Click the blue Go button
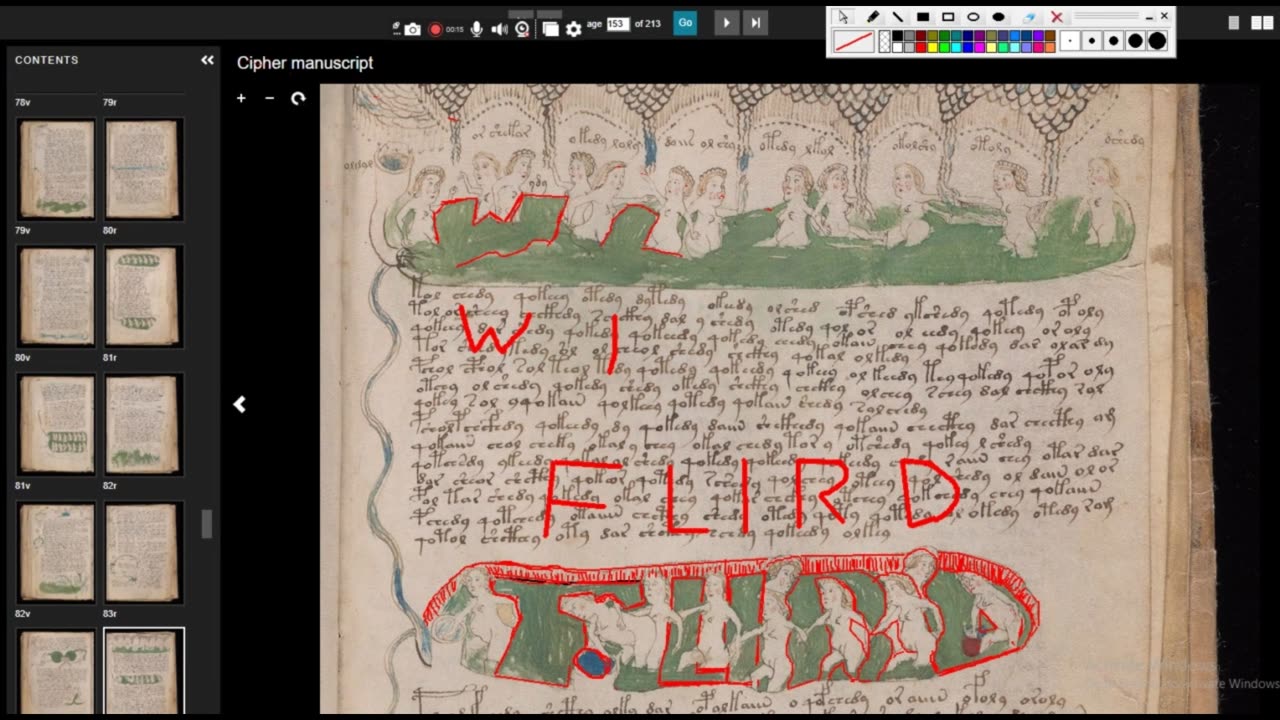1280x720 pixels. [x=685, y=23]
